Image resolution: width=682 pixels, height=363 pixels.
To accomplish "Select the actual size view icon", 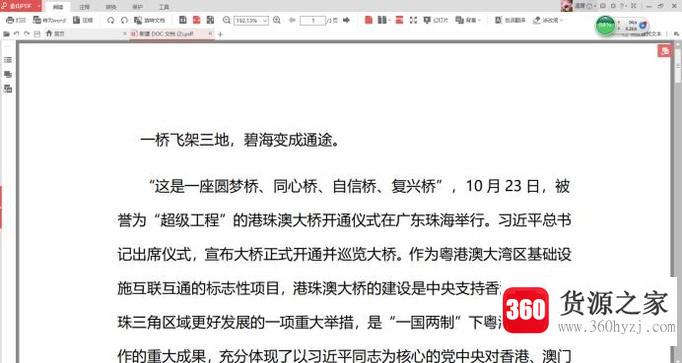I will tap(183, 20).
